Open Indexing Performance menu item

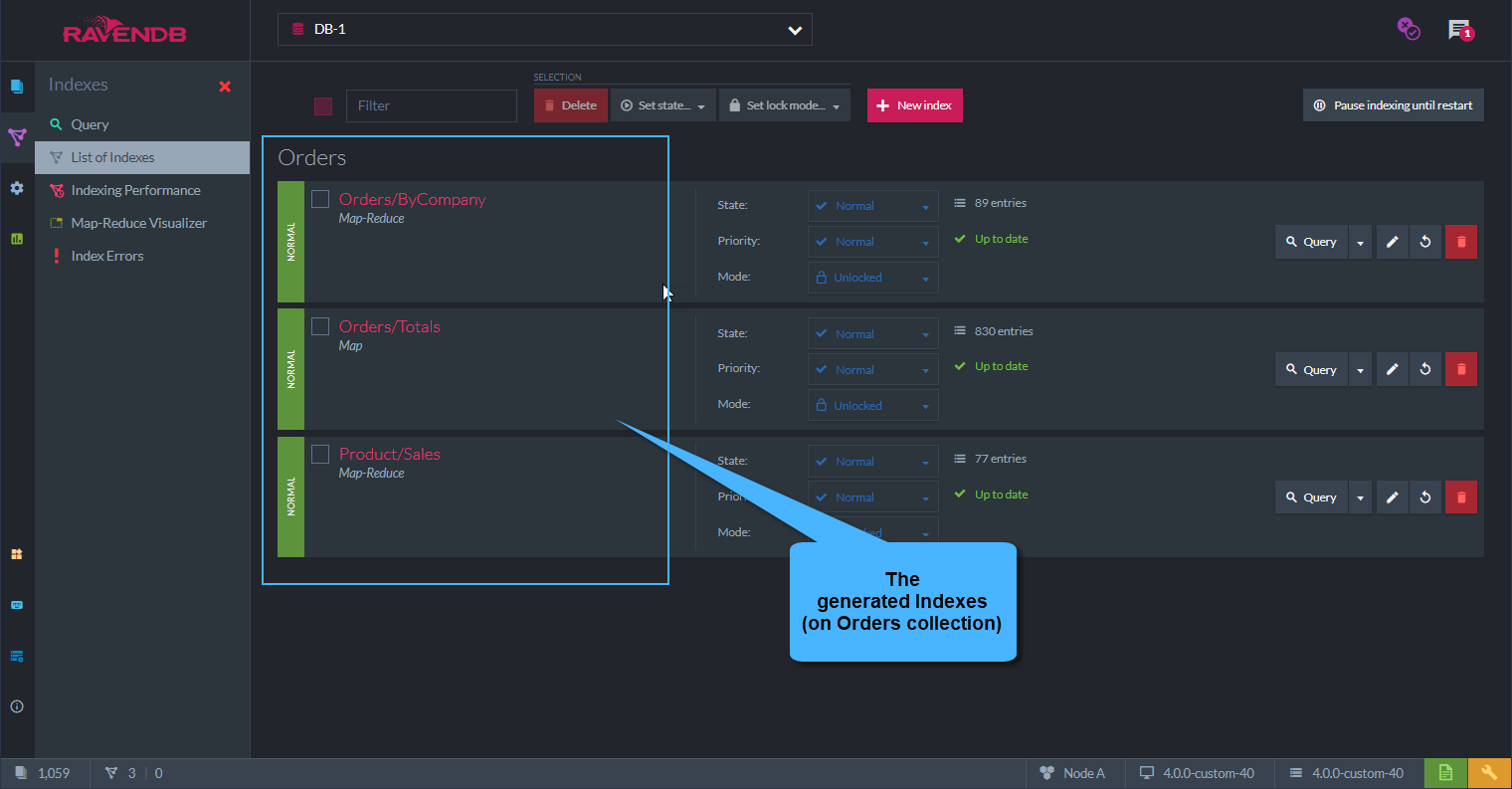click(142, 190)
